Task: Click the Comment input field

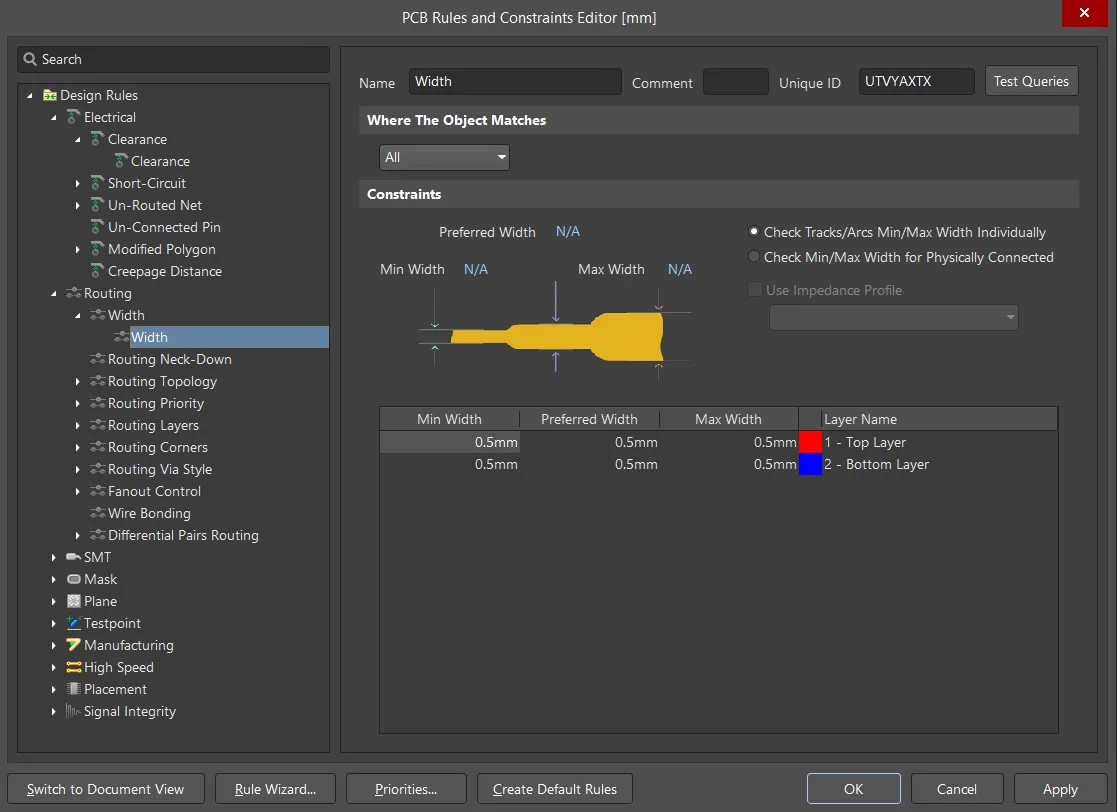Action: point(735,81)
